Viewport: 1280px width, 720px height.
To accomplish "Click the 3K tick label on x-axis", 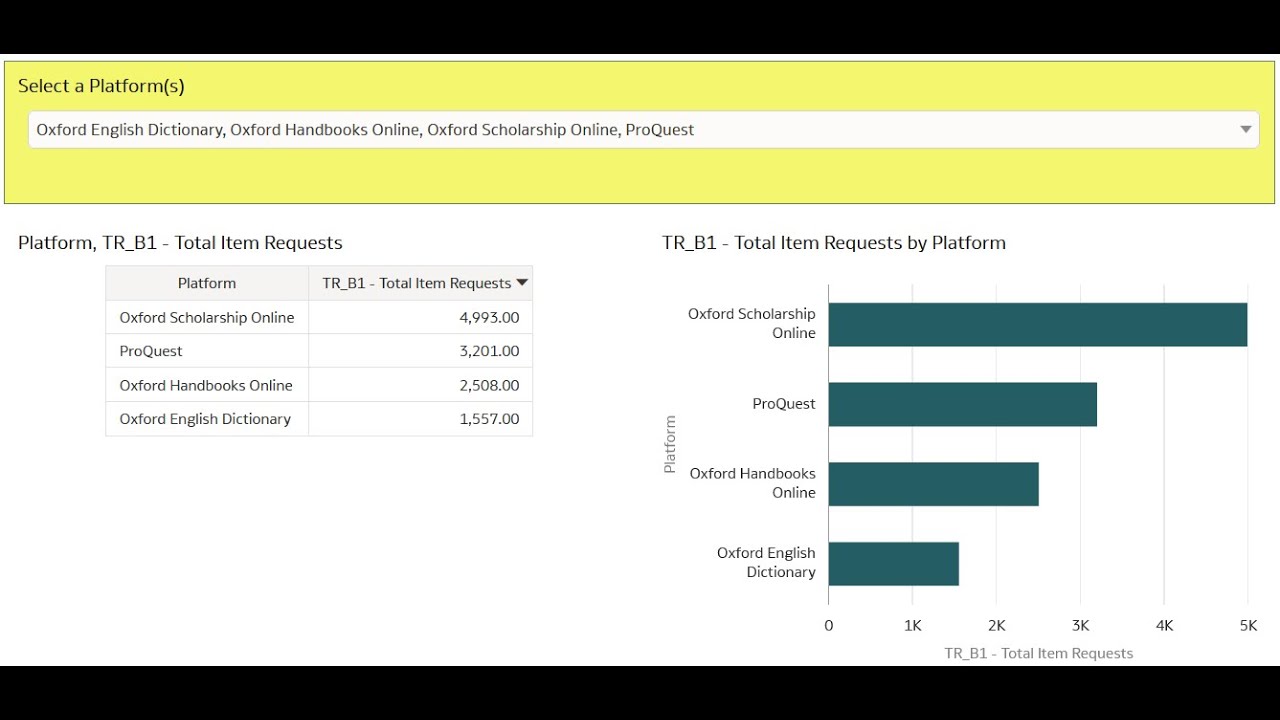I will 1080,625.
